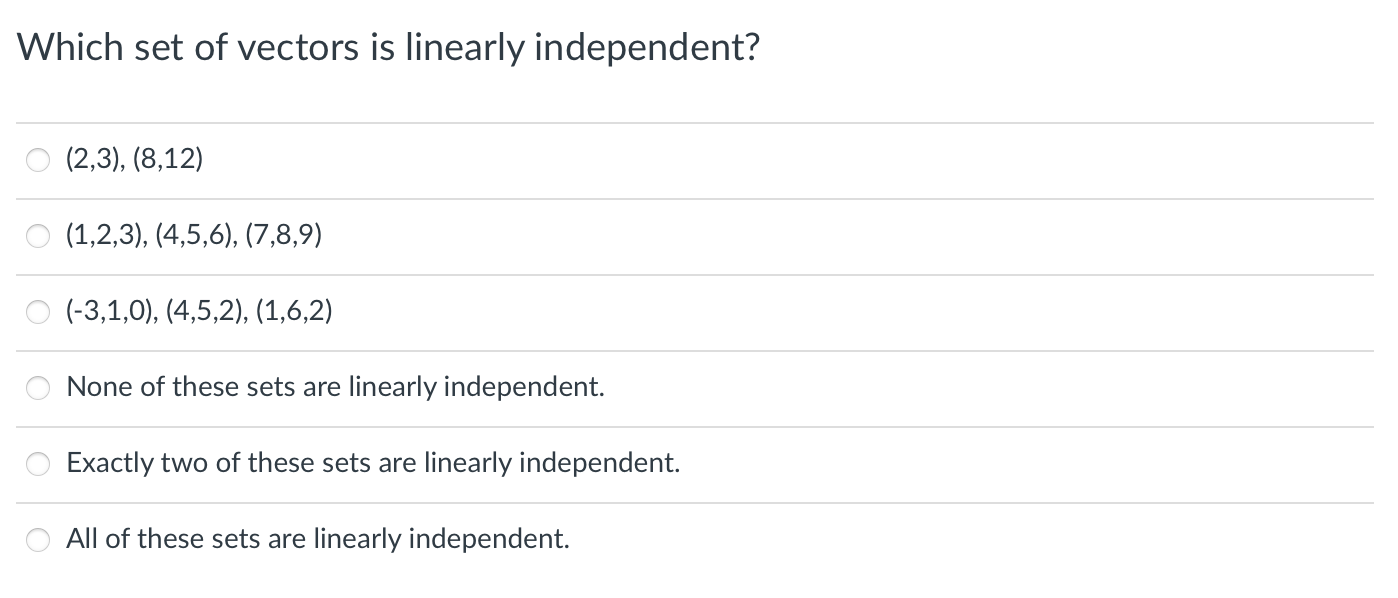Choose the radio button for (1,2,3), (4,5,6), (7,8,9)
This screenshot has width=1398, height=598.
(x=38, y=237)
